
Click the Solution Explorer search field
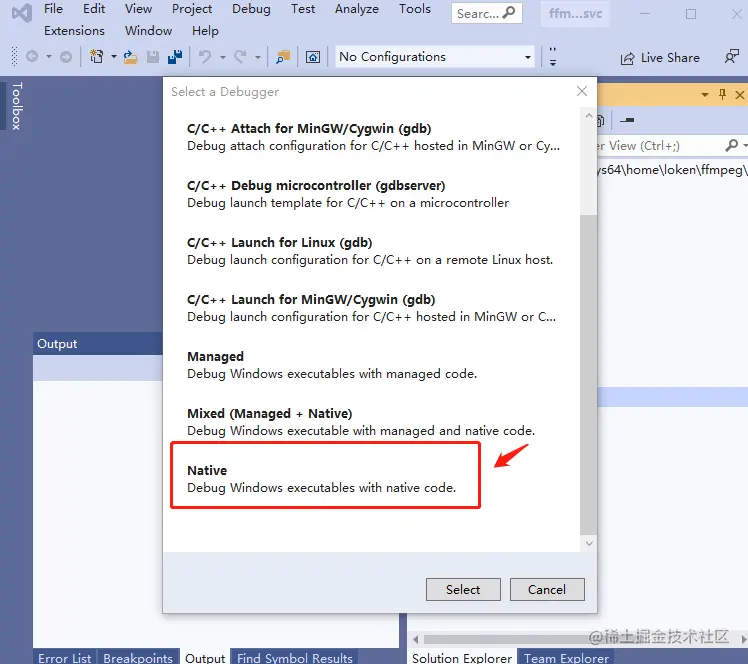[661, 146]
